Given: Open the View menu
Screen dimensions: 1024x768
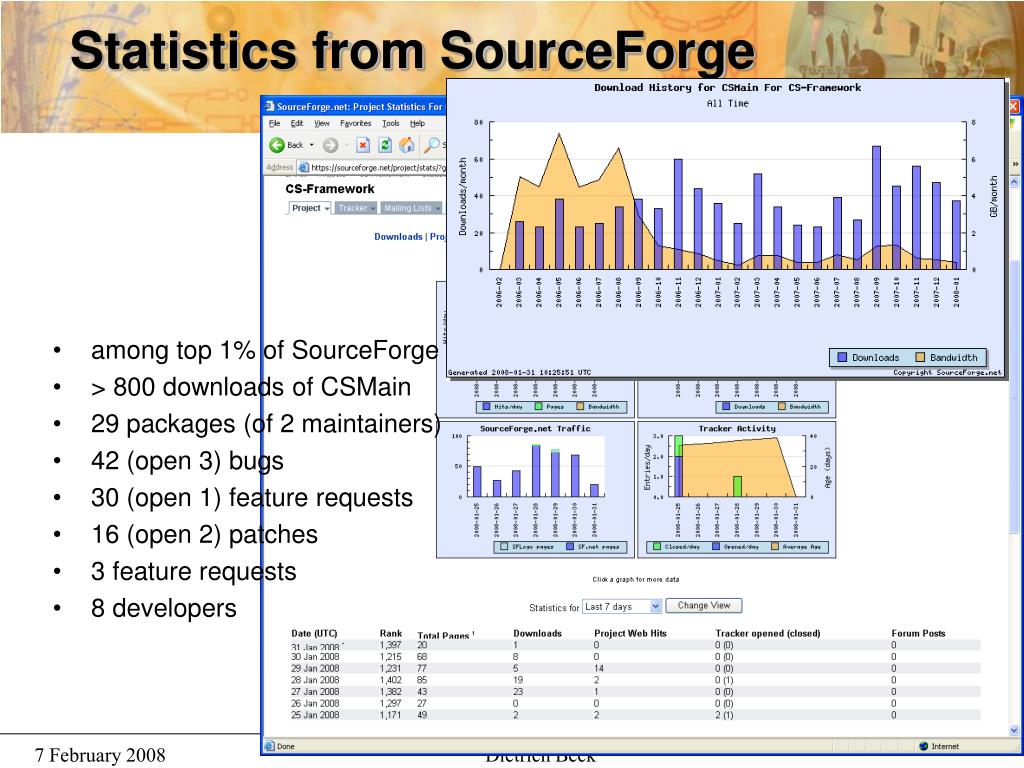Looking at the screenshot, I should [x=322, y=123].
